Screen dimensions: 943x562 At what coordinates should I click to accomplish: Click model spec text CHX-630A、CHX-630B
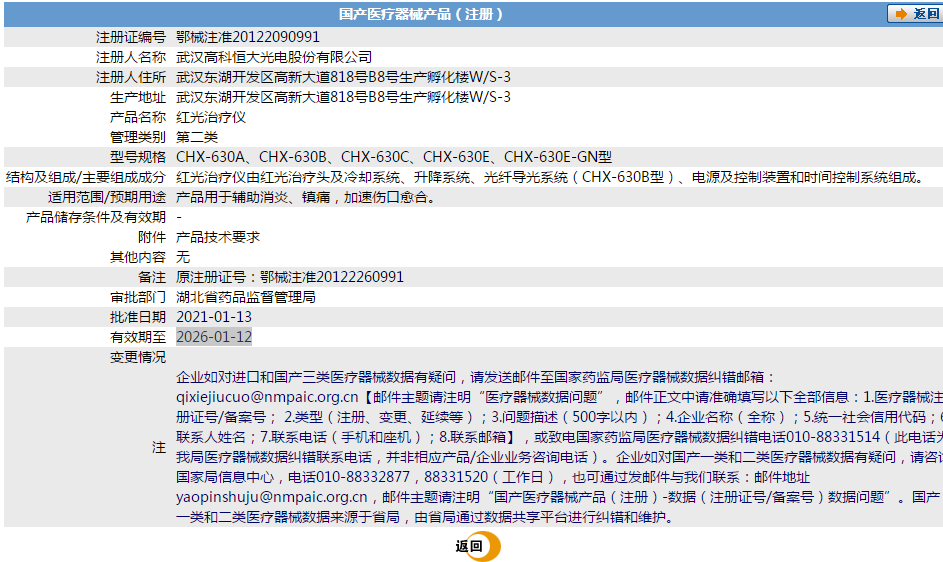pos(252,157)
